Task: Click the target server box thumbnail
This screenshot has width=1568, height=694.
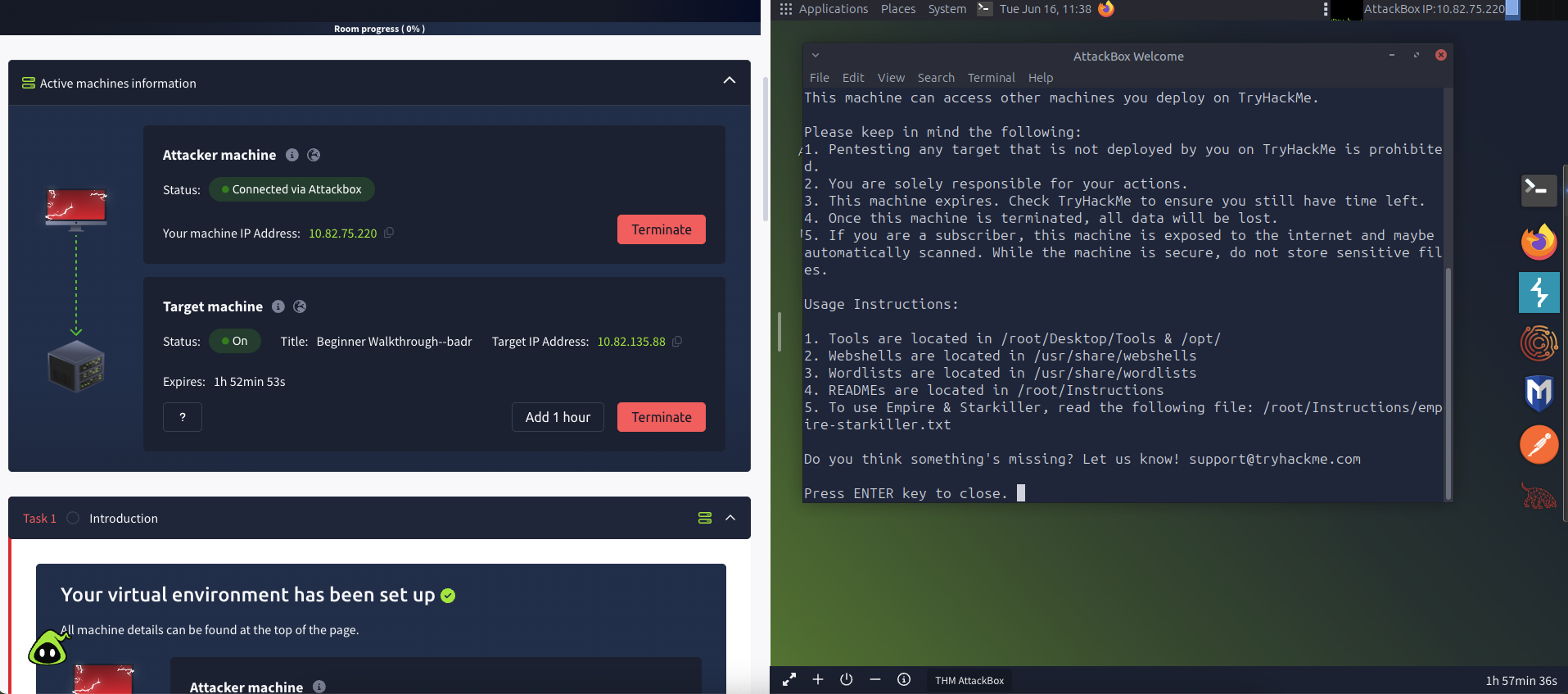Action: tap(76, 366)
